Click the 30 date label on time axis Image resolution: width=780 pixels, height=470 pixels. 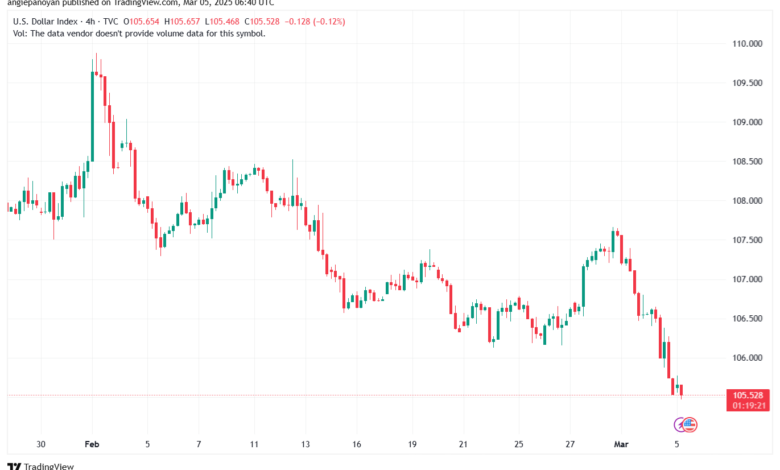pos(41,444)
